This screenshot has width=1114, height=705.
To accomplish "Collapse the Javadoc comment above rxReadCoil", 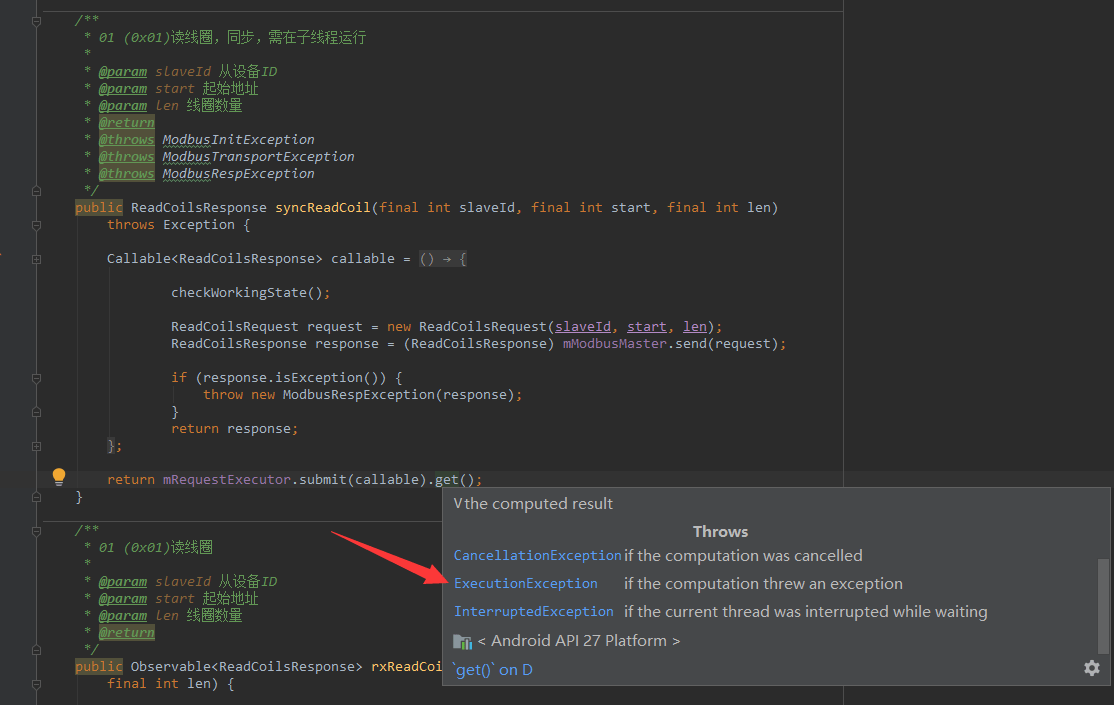I will point(37,529).
